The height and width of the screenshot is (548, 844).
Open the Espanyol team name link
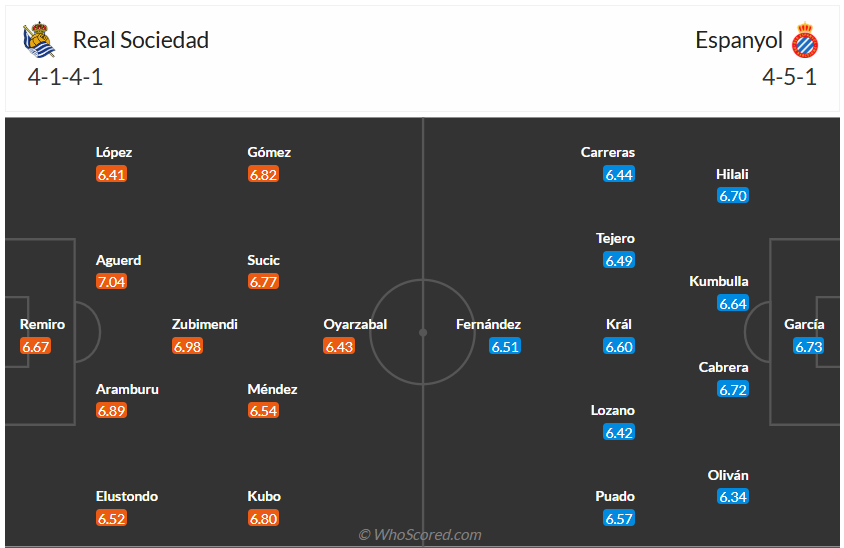point(739,40)
